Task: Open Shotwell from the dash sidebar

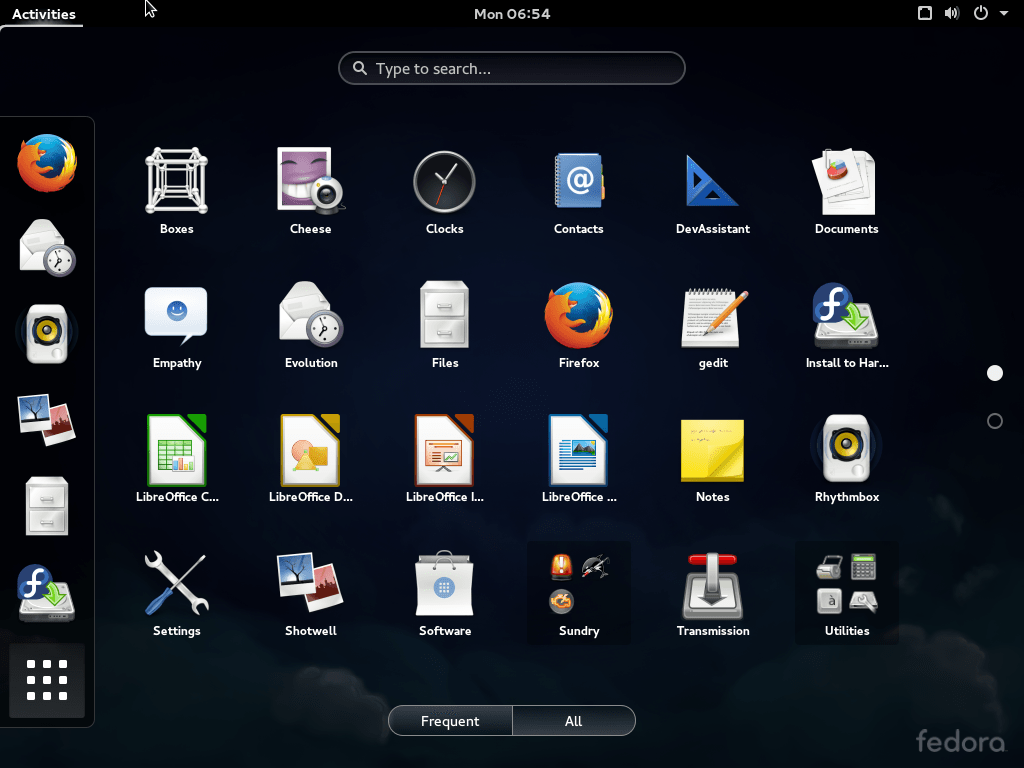Action: click(47, 419)
